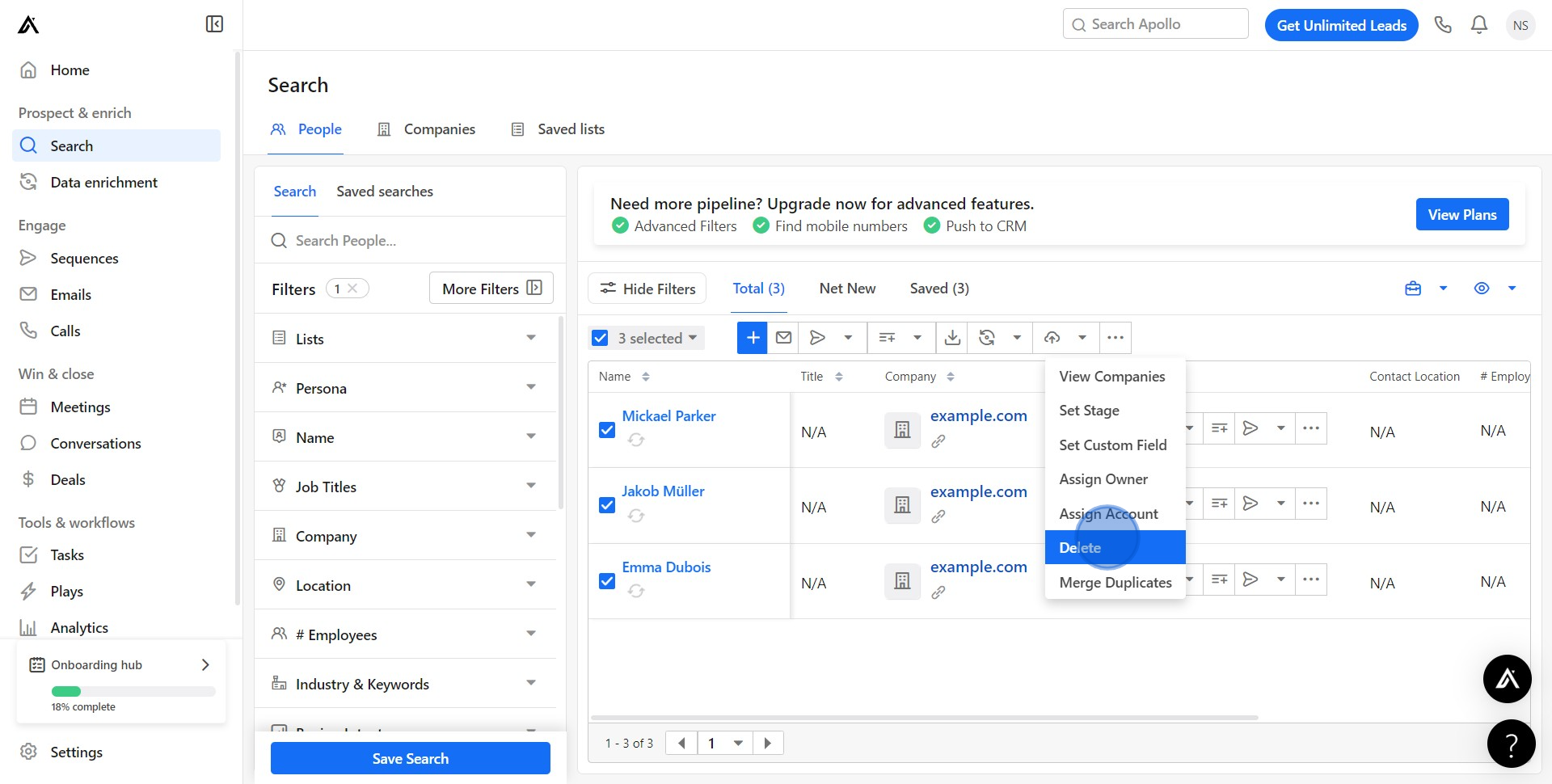This screenshot has width=1552, height=784.
Task: Expand the Persona filter
Action: click(x=405, y=388)
